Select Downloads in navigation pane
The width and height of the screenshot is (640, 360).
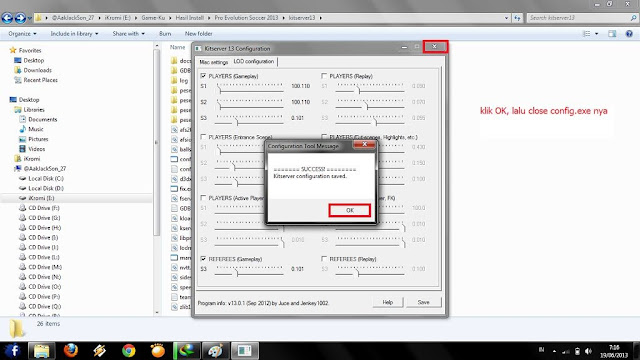(x=37, y=70)
